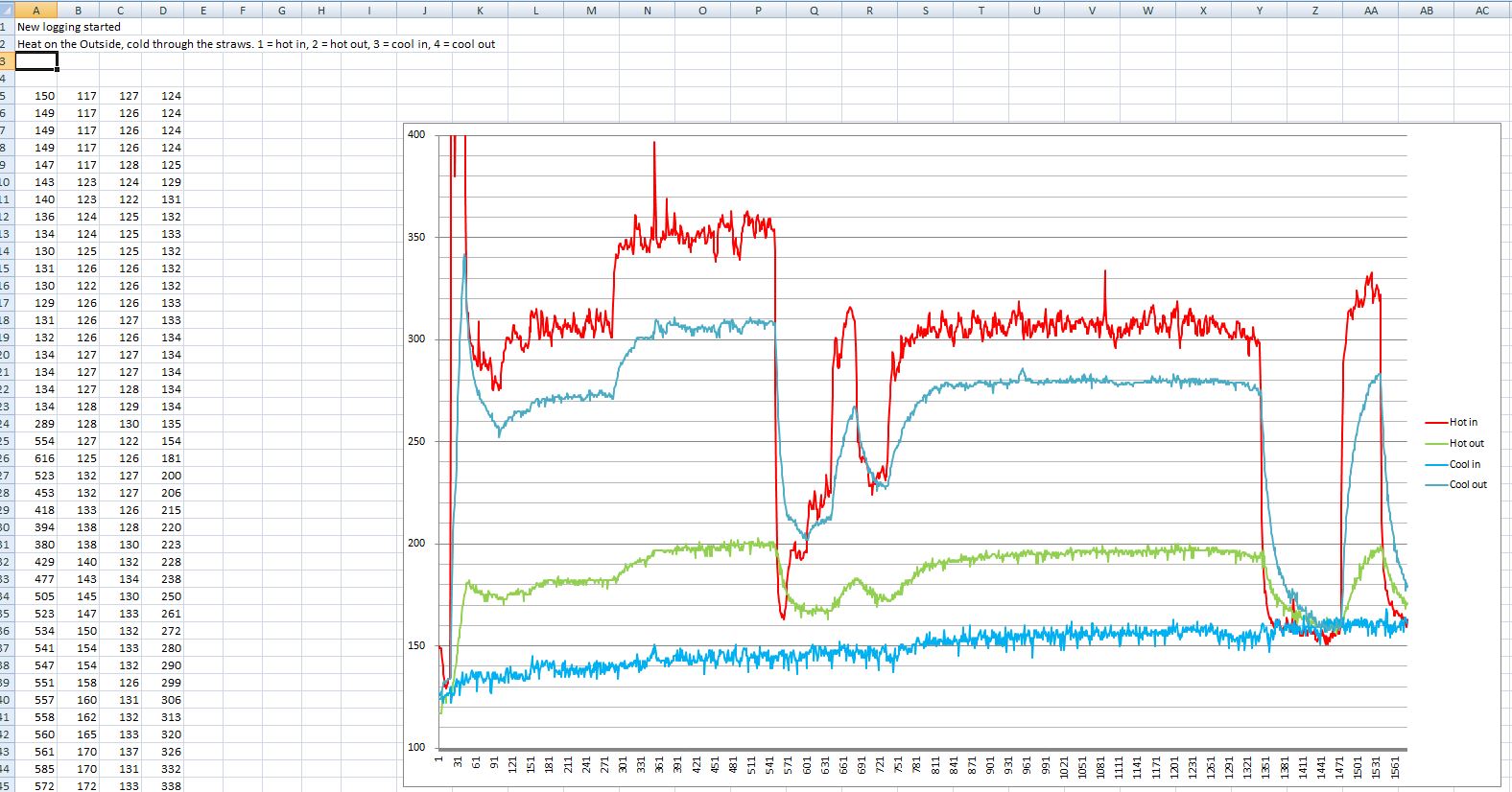Click spreadsheet cell containing 261
This screenshot has height=792, width=1512.
click(x=163, y=614)
